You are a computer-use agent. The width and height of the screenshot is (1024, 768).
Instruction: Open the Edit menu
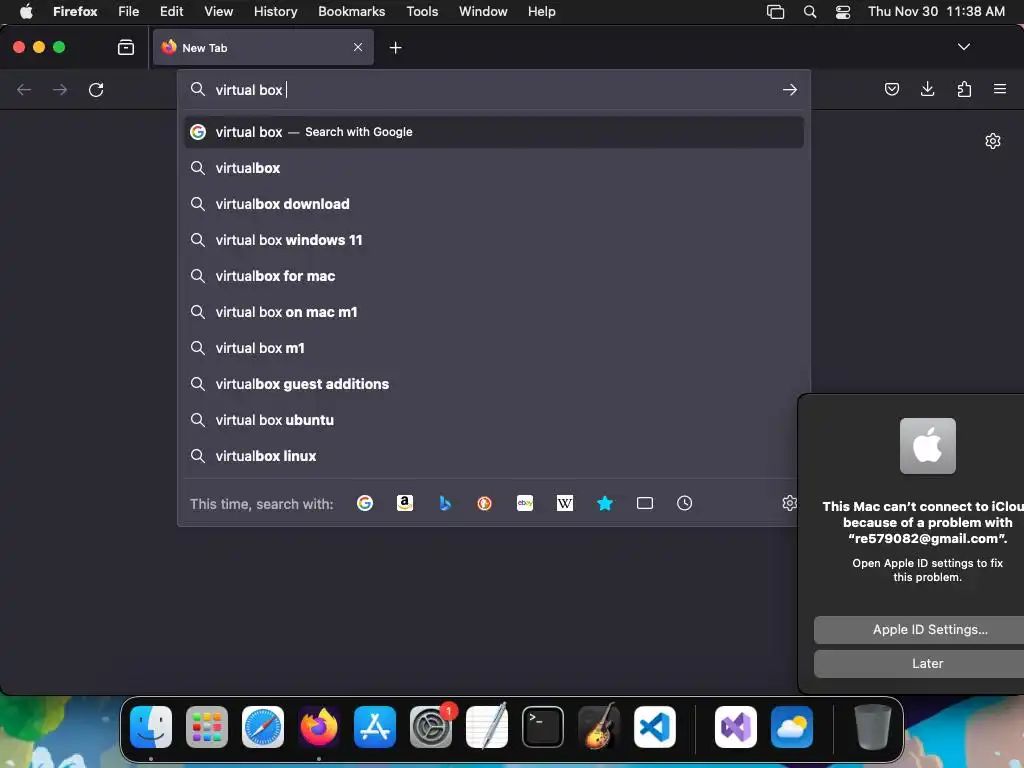click(x=171, y=11)
